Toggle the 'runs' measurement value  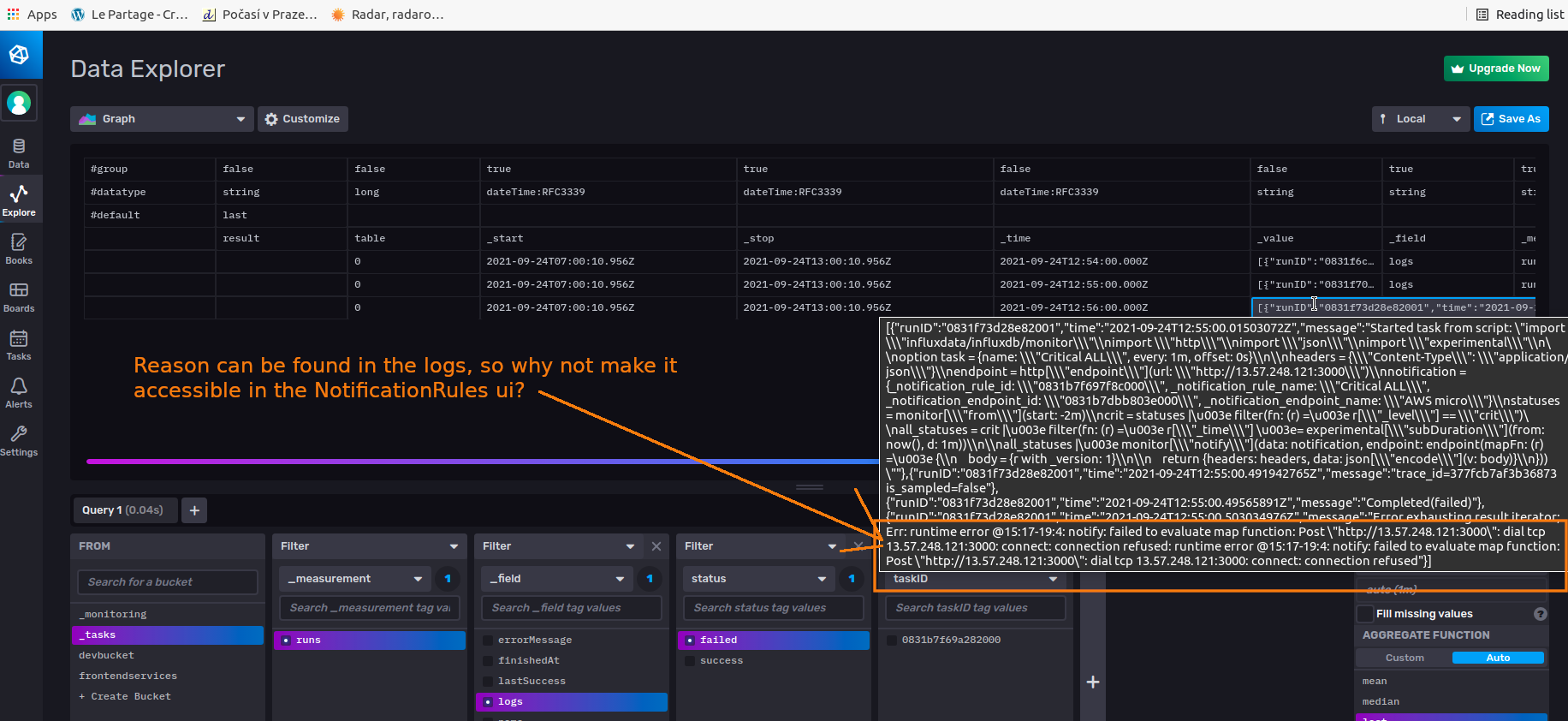pos(370,640)
